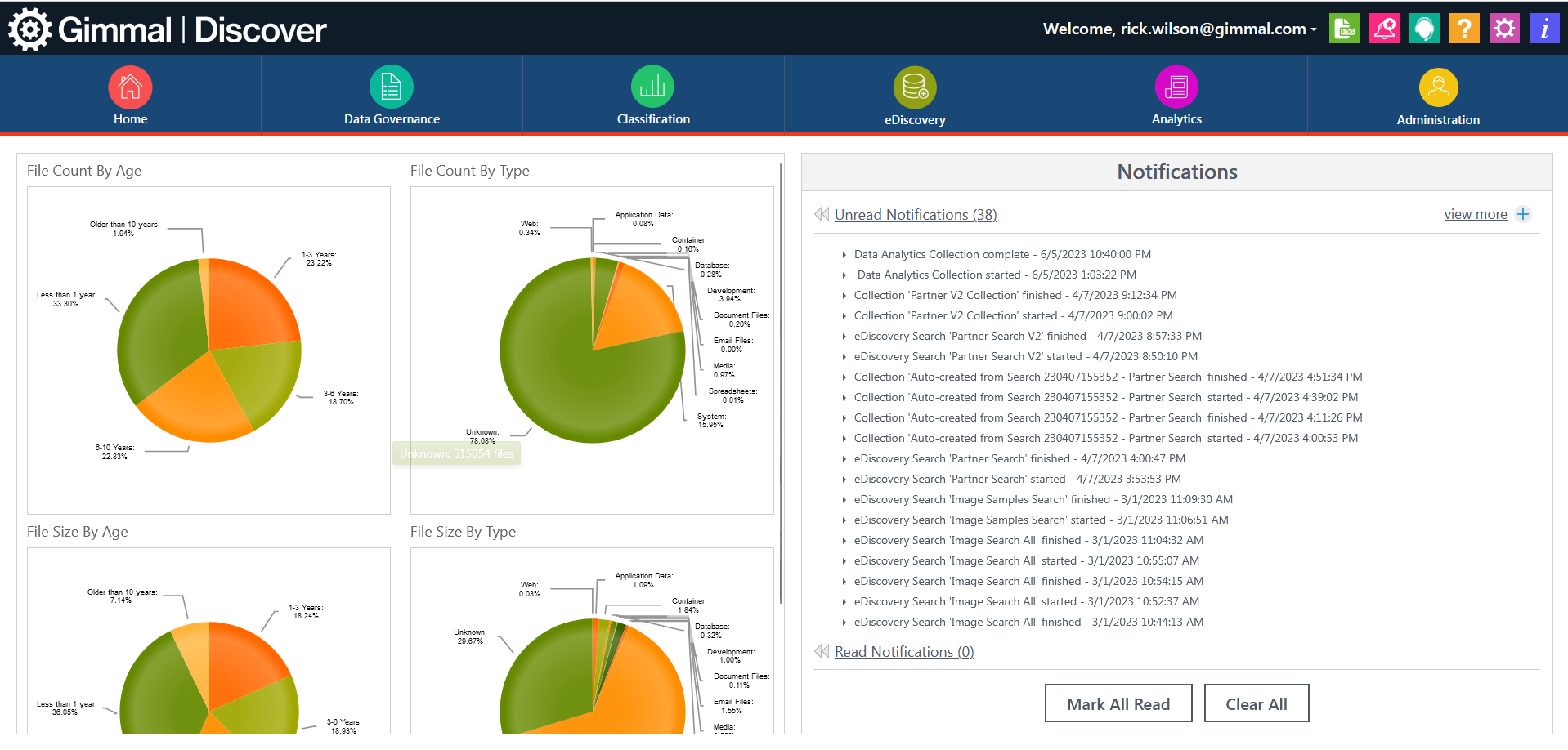Open the purple settings gear icon
The width and height of the screenshot is (1568, 750).
1504,29
